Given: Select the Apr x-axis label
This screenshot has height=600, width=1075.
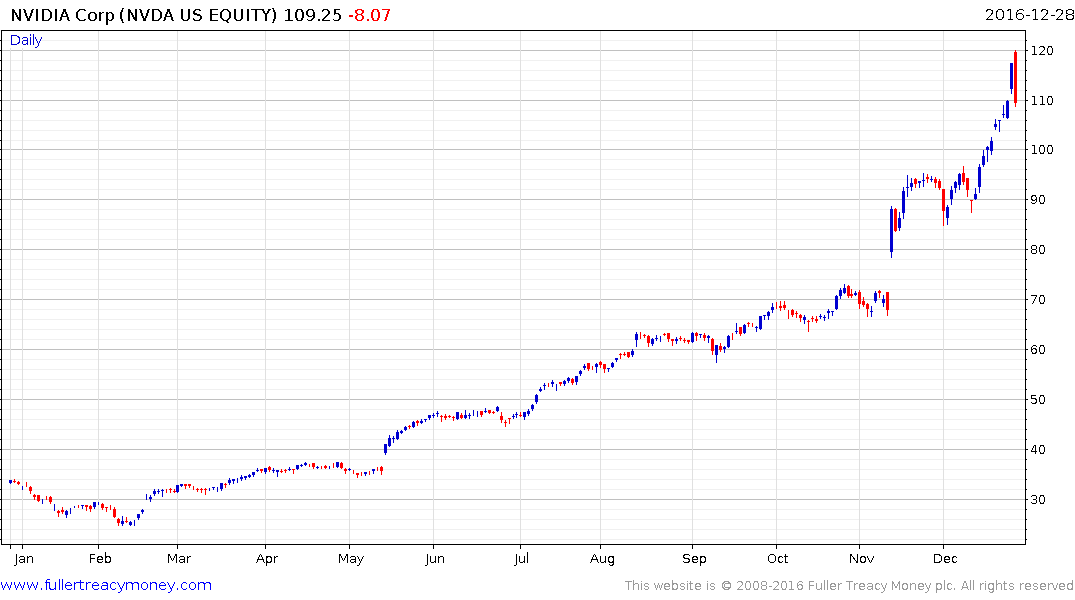Looking at the screenshot, I should click(267, 559).
